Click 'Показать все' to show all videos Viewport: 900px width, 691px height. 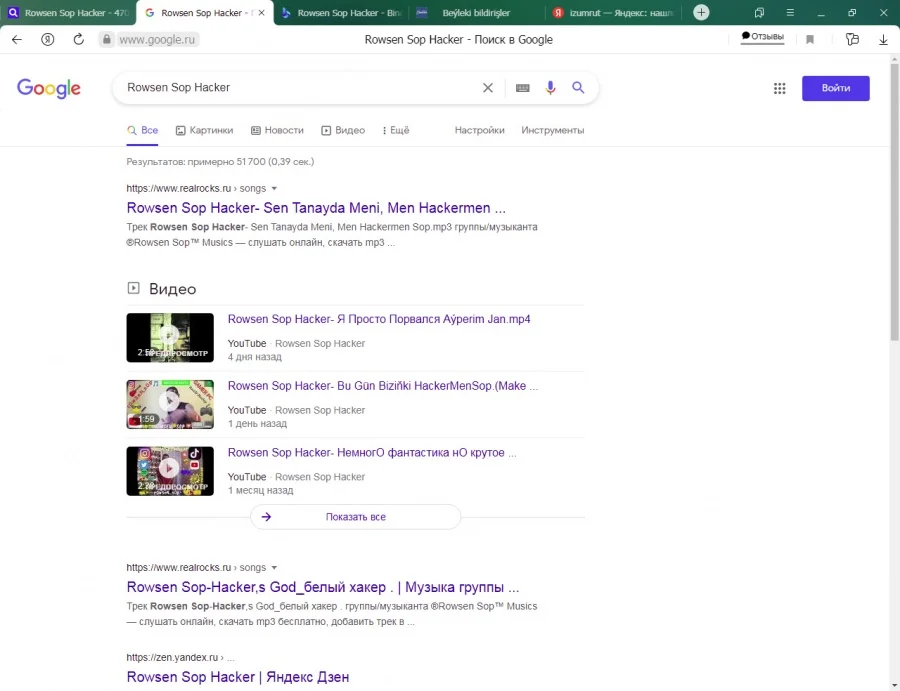355,517
